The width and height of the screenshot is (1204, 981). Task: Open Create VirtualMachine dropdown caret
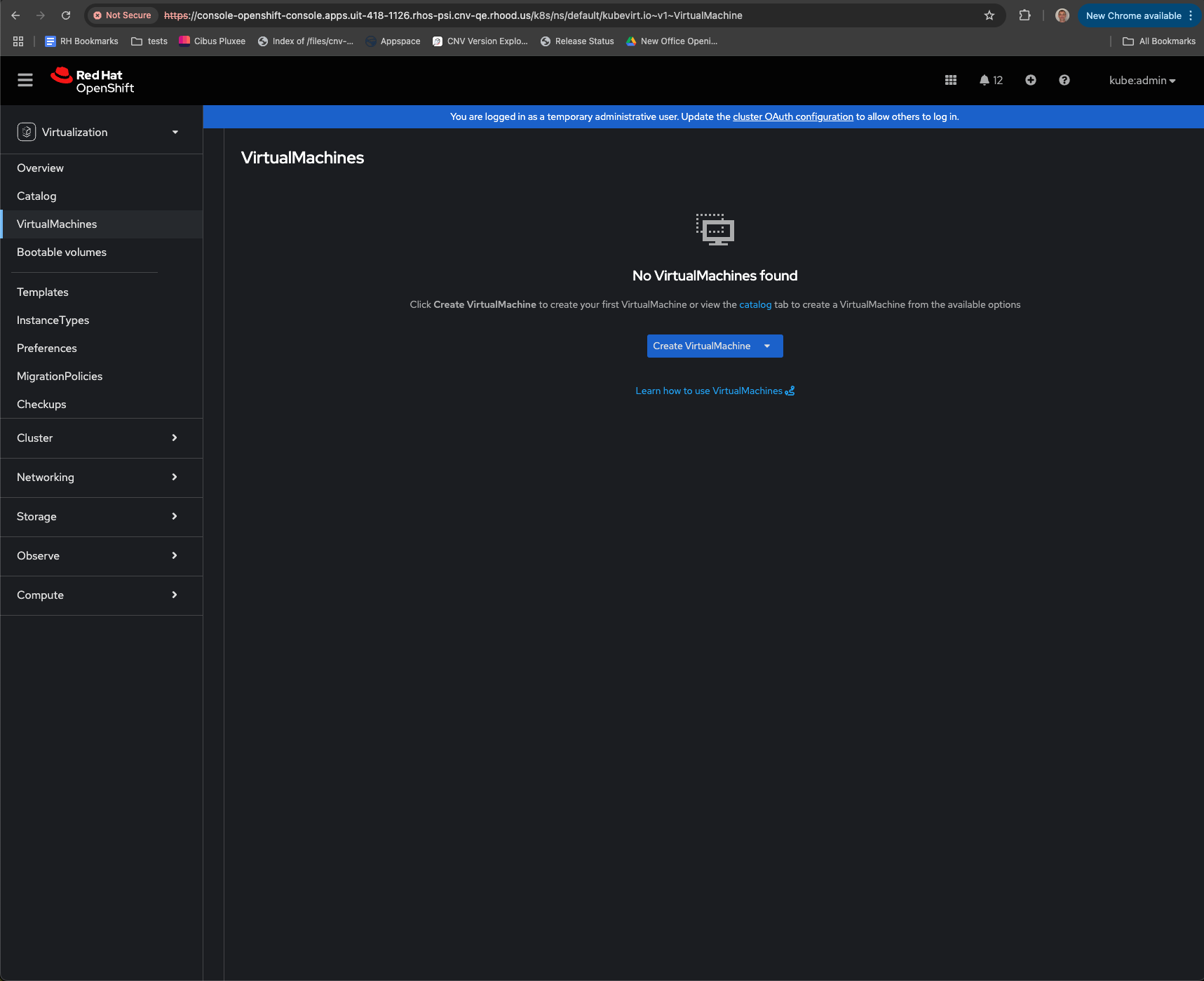(x=767, y=346)
